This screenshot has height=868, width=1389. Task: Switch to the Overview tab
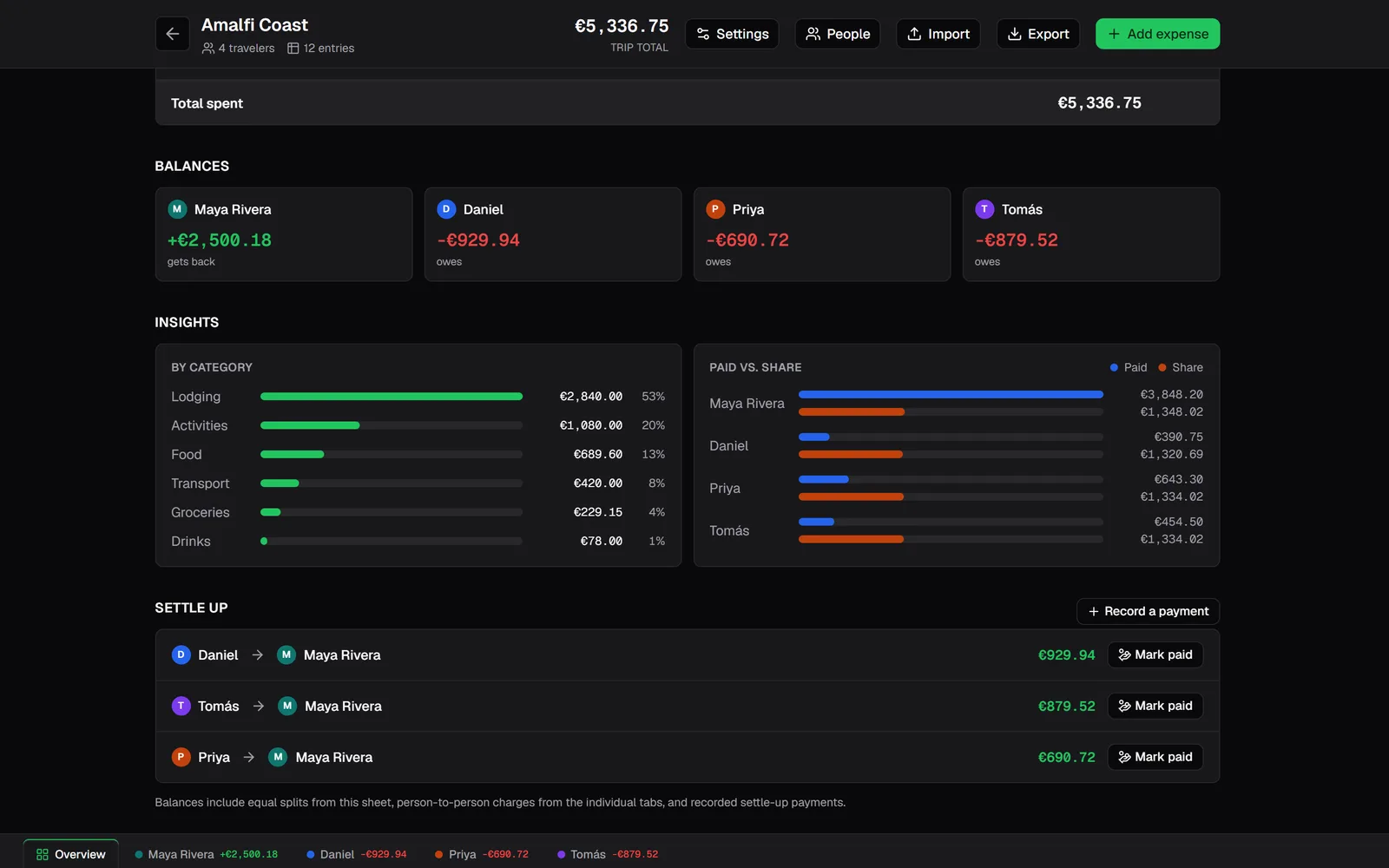click(x=71, y=854)
